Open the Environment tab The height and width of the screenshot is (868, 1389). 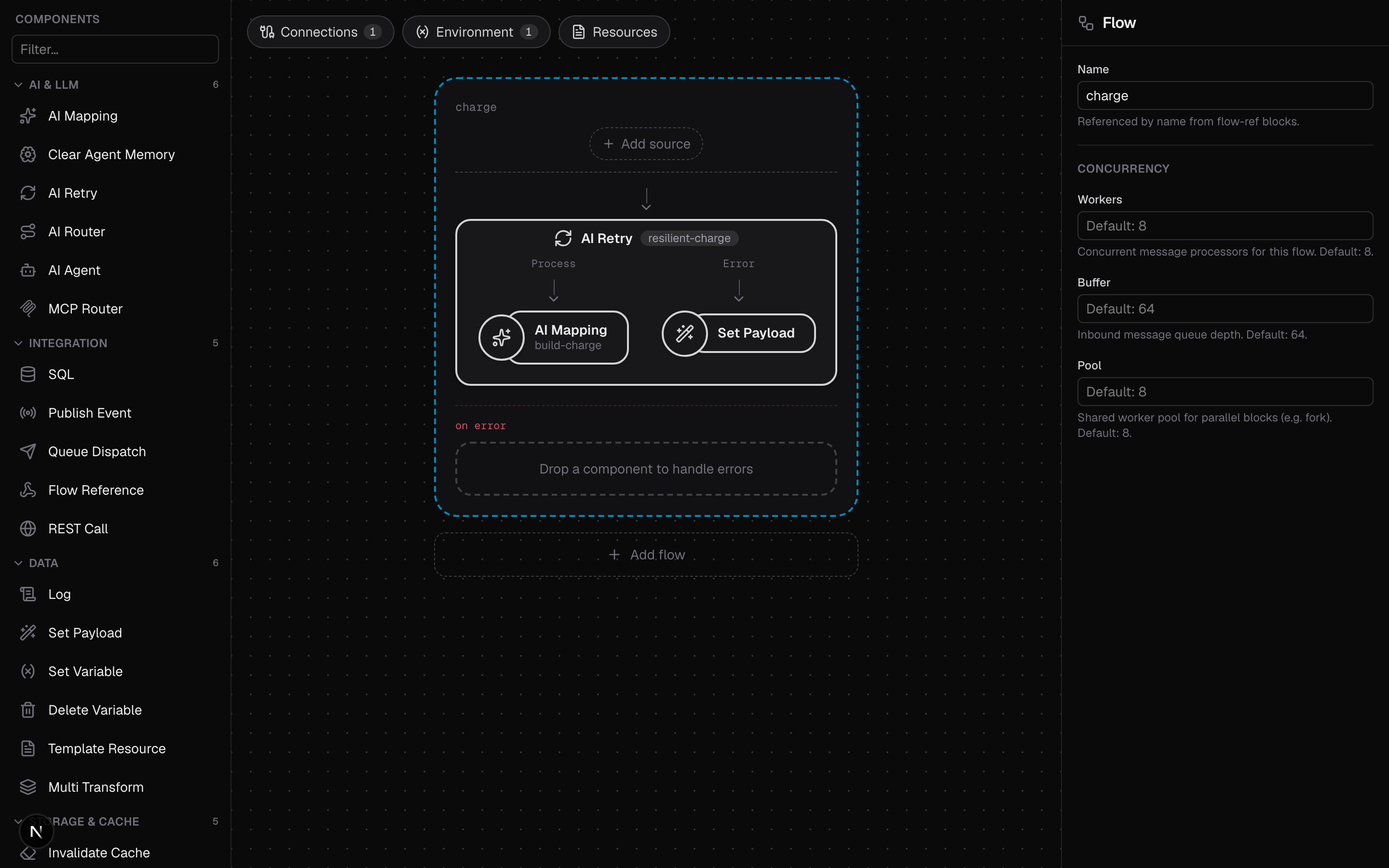[x=476, y=32]
